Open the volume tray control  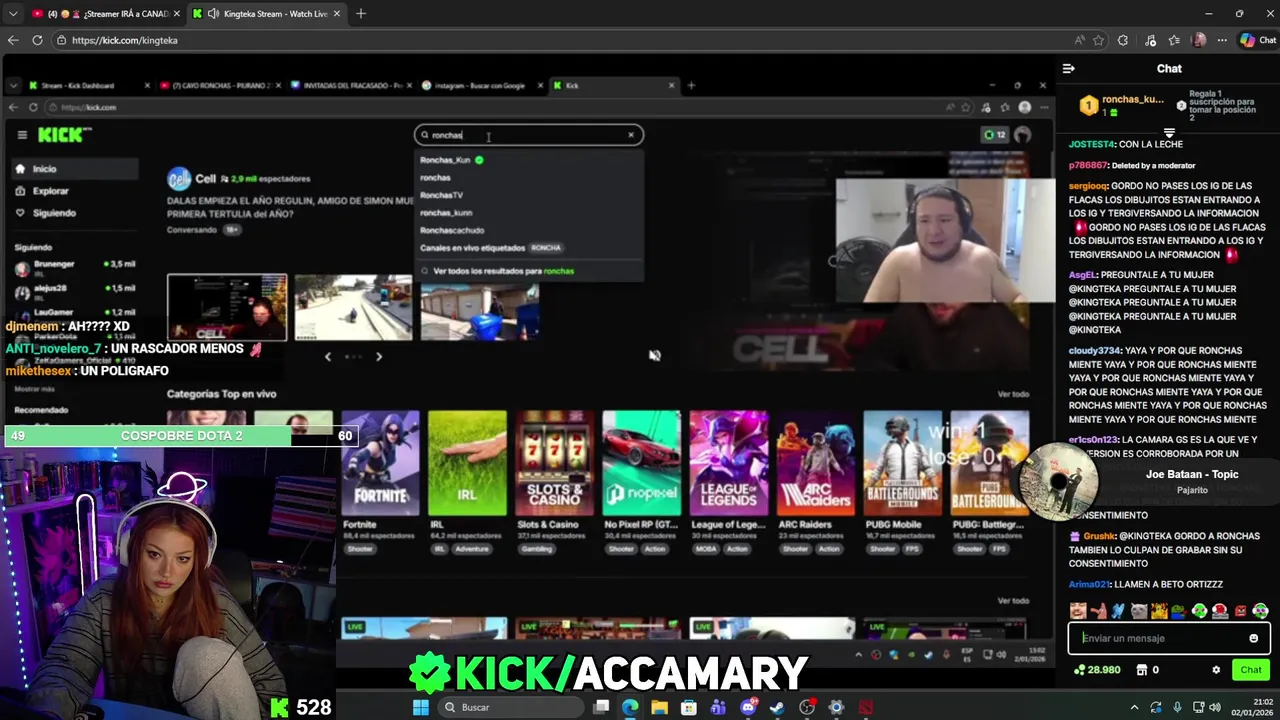point(1217,707)
